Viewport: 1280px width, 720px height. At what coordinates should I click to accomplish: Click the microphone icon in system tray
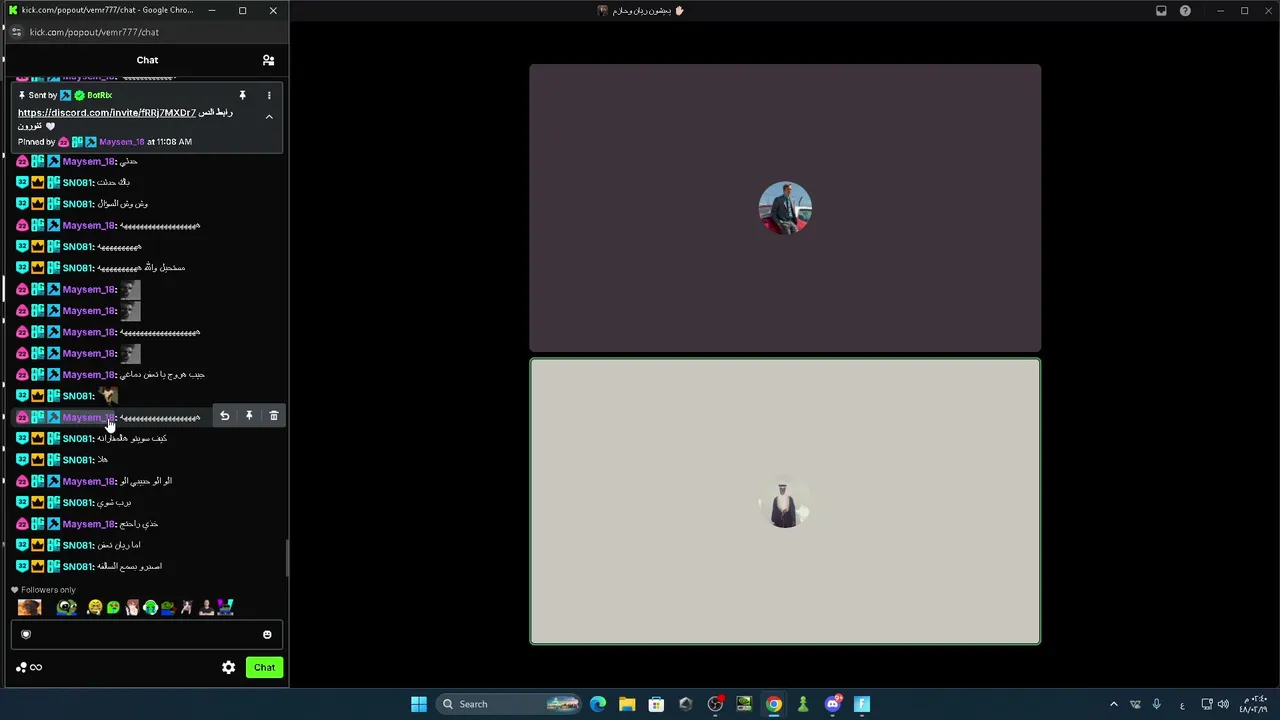(1157, 704)
